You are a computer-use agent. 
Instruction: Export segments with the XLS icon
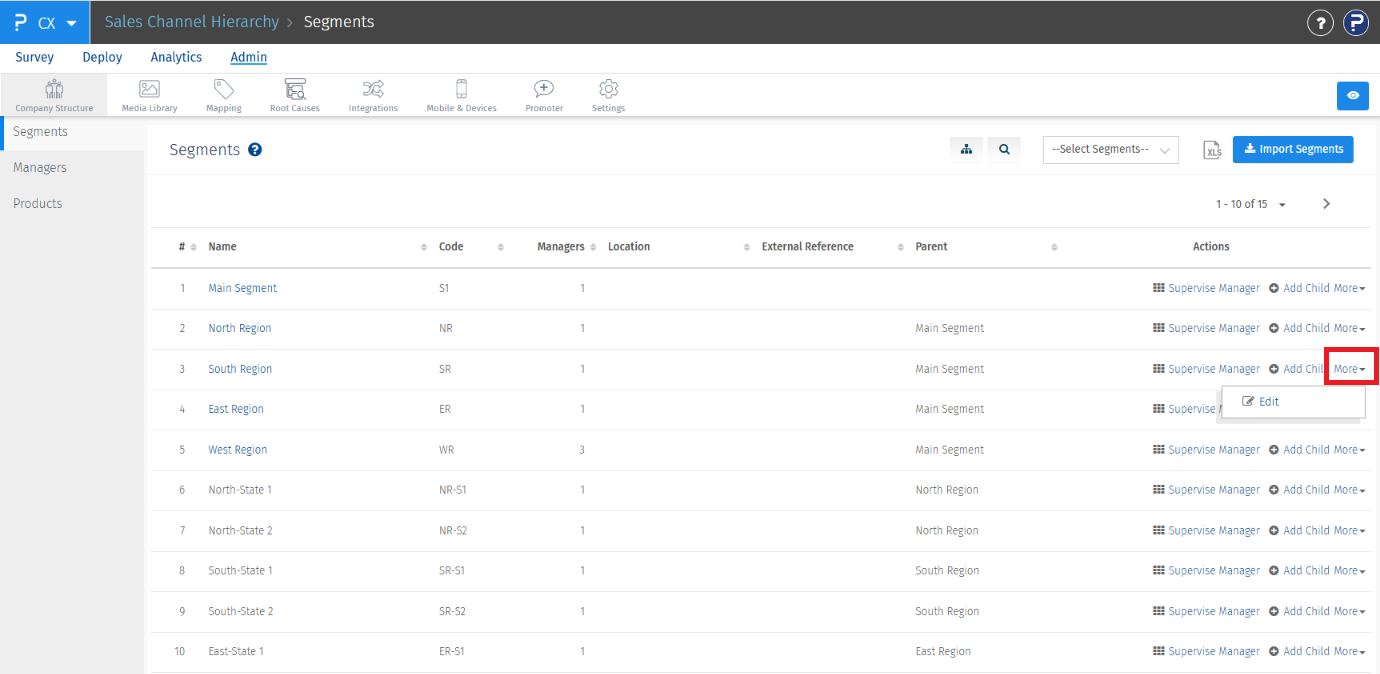pyautogui.click(x=1212, y=150)
